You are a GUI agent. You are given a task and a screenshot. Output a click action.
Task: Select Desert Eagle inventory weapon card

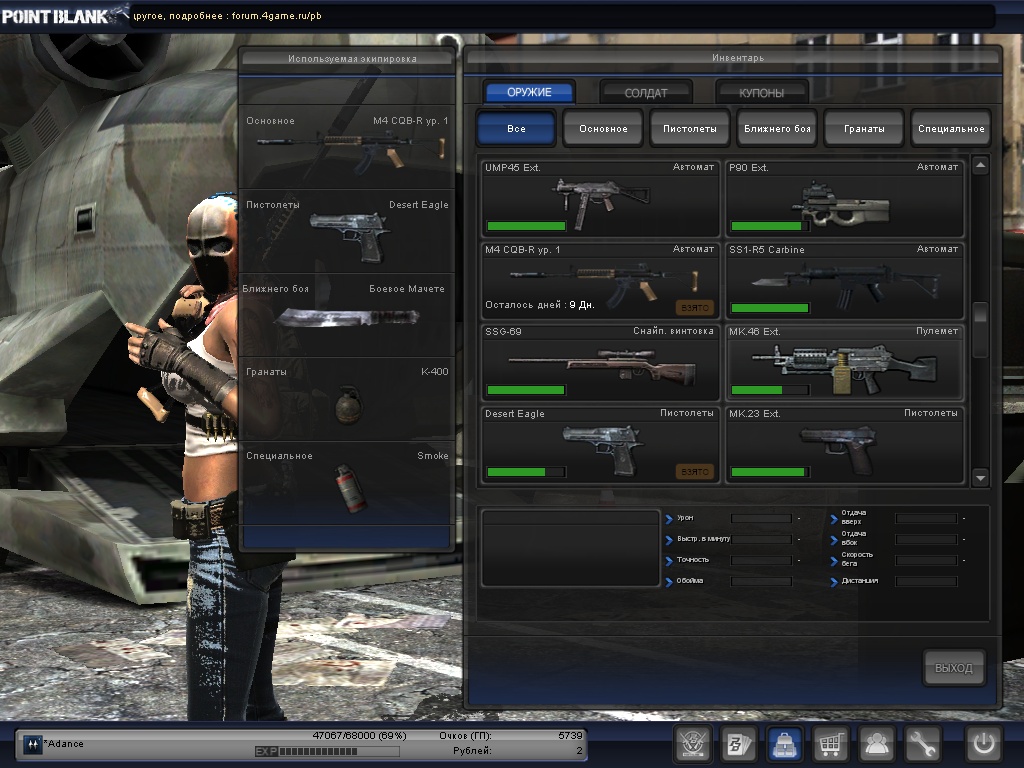pos(600,445)
